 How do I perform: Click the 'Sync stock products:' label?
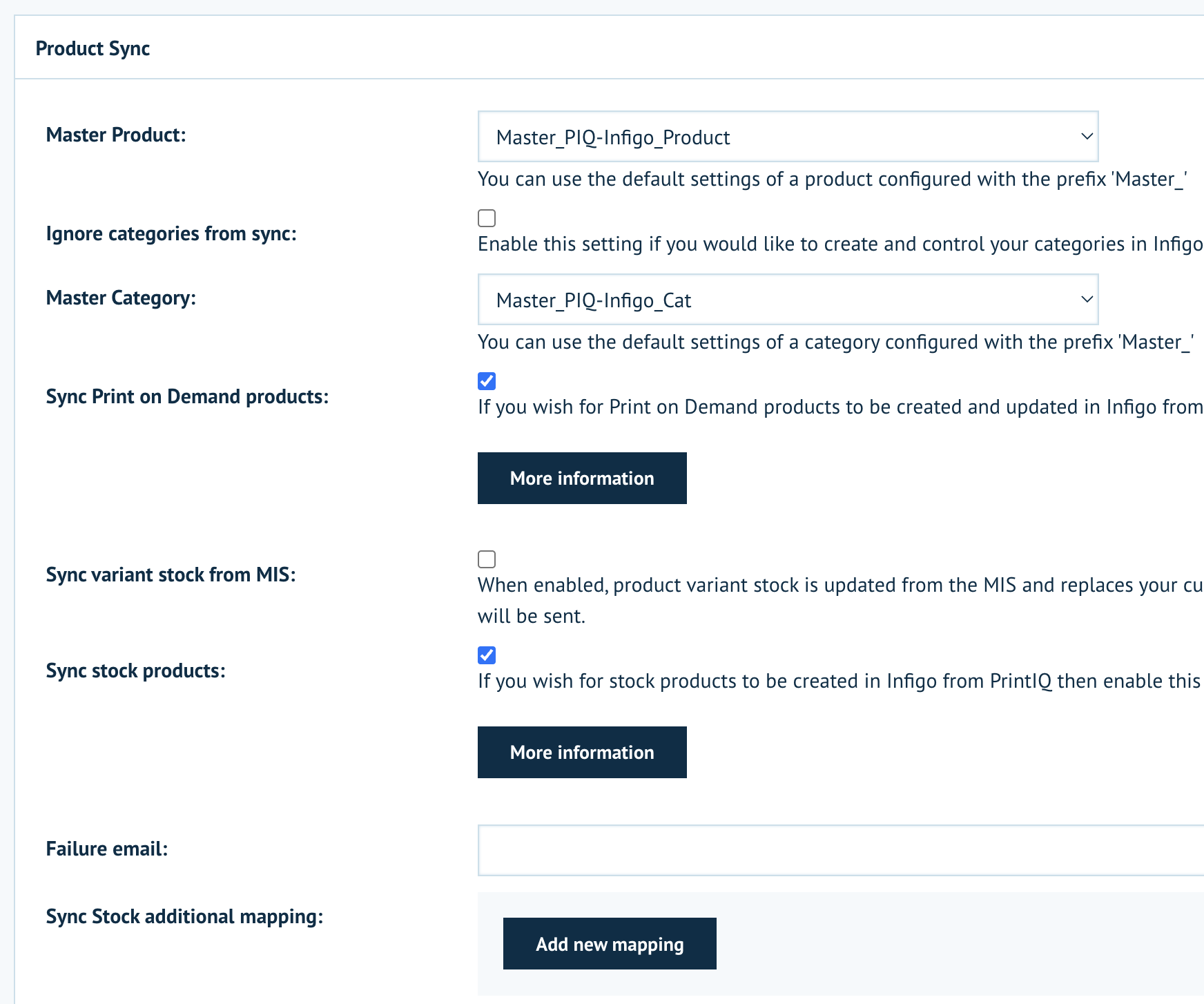click(x=135, y=670)
